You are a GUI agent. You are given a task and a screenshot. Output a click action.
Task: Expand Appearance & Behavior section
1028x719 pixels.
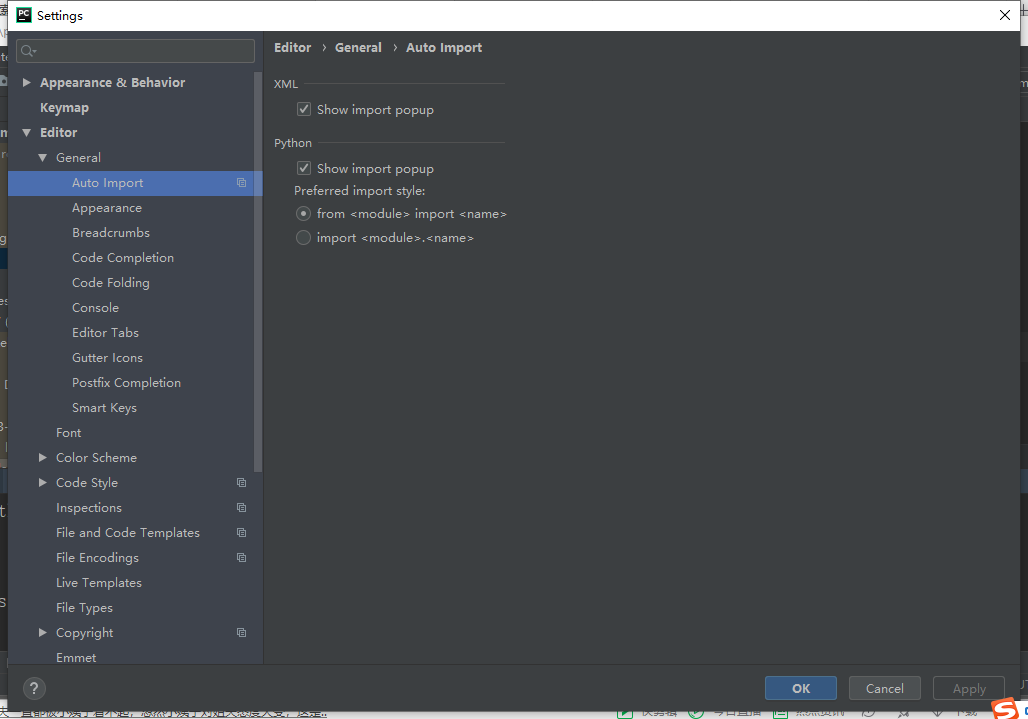27,83
